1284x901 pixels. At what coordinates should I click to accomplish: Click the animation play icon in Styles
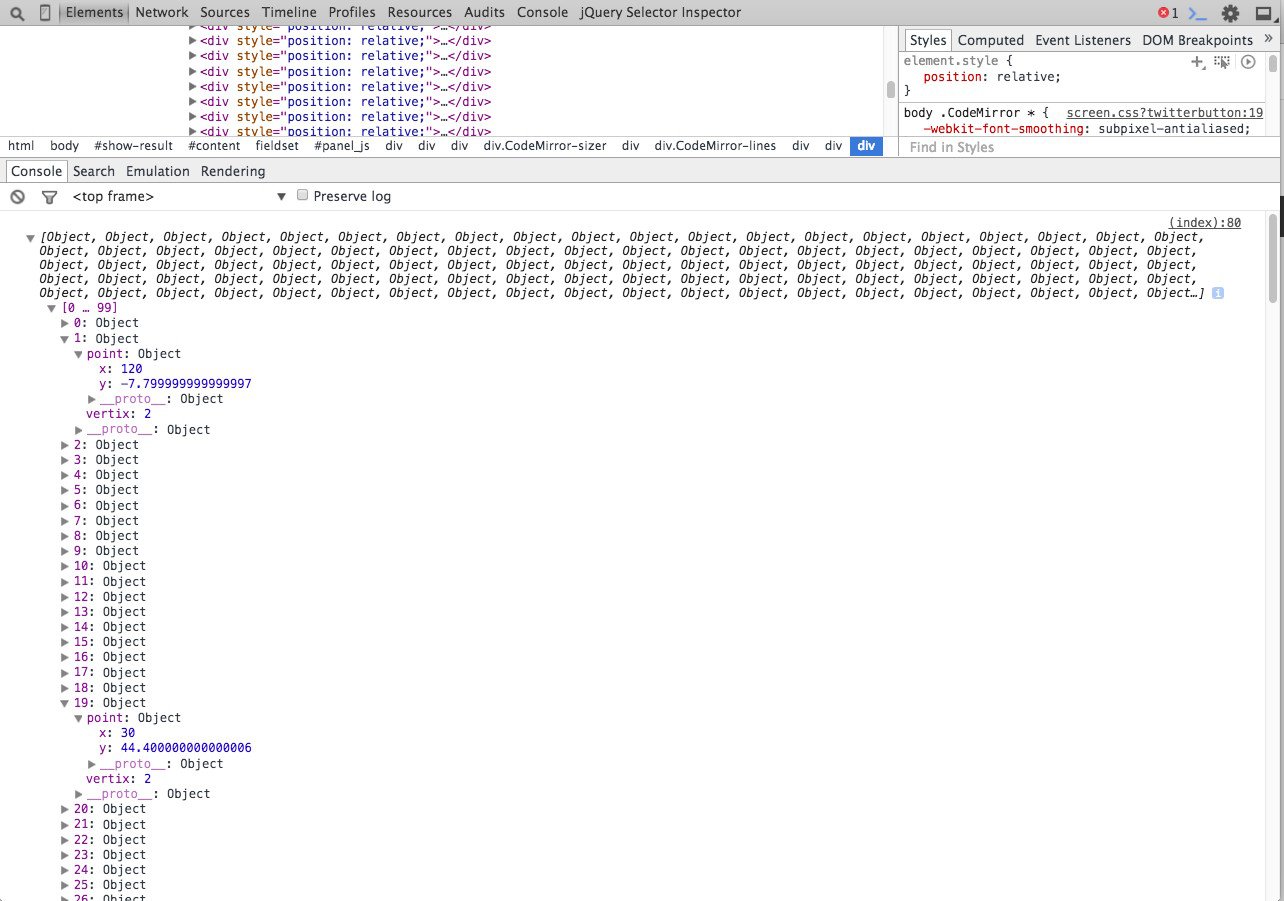tap(1248, 62)
